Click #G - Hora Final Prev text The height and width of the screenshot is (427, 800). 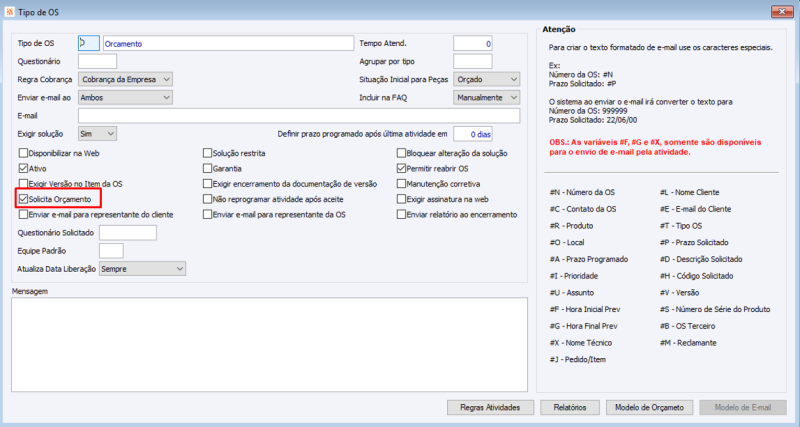[583, 326]
